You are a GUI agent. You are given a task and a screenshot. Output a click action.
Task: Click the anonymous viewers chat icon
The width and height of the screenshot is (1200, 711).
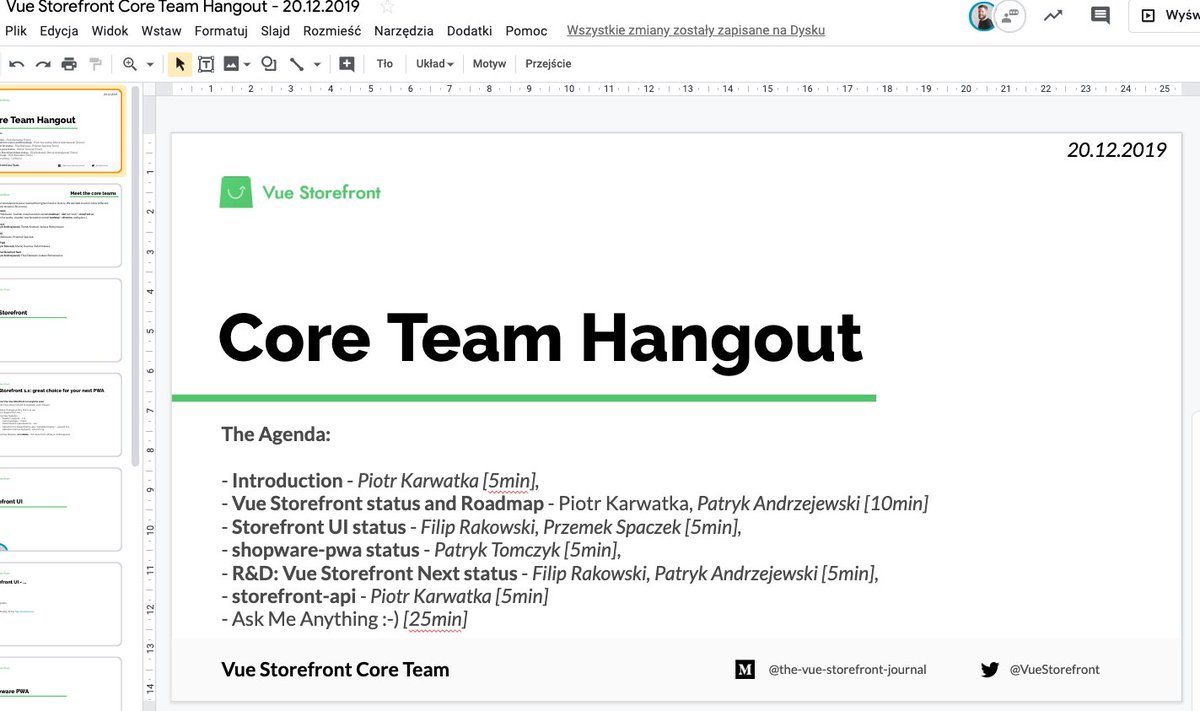pyautogui.click(x=1010, y=16)
